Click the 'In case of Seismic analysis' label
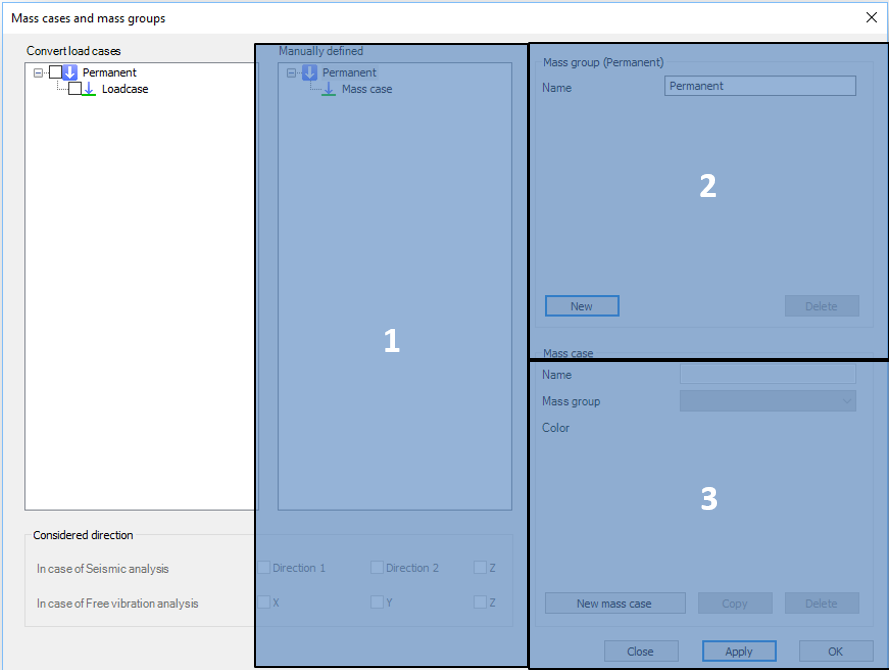The height and width of the screenshot is (670, 889). (x=103, y=569)
